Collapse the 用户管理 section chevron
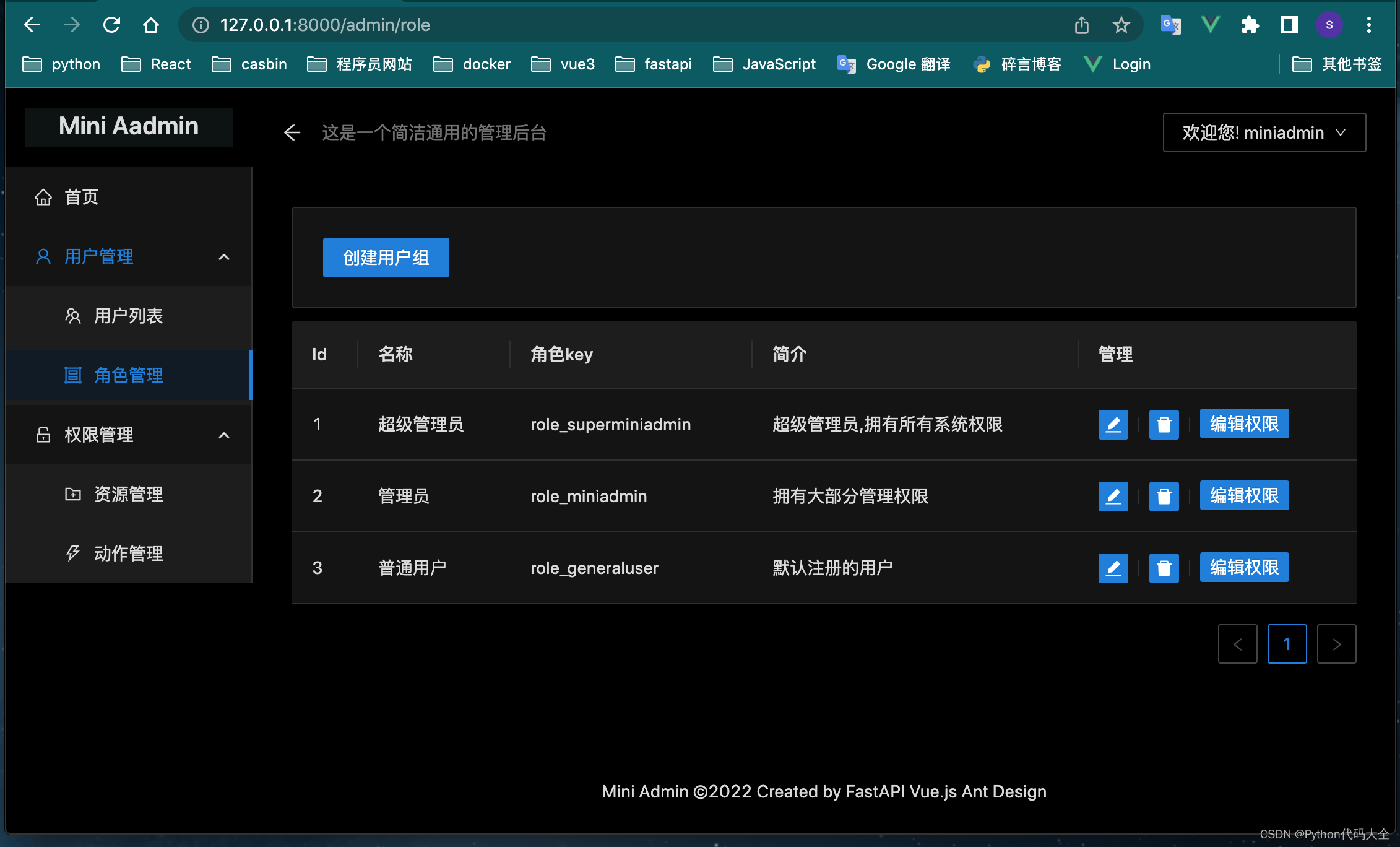1400x847 pixels. coord(224,257)
